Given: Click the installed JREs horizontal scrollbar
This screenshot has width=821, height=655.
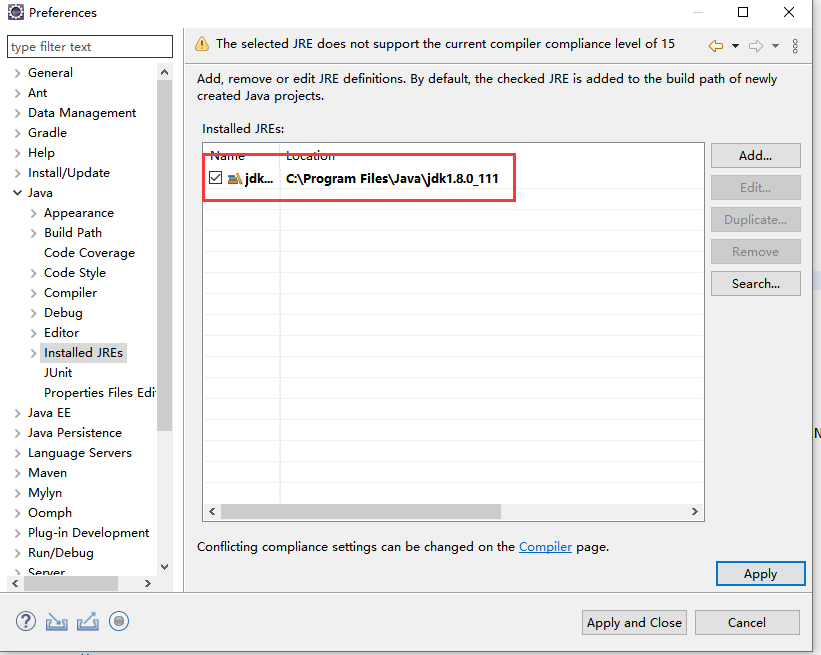Looking at the screenshot, I should coord(360,511).
